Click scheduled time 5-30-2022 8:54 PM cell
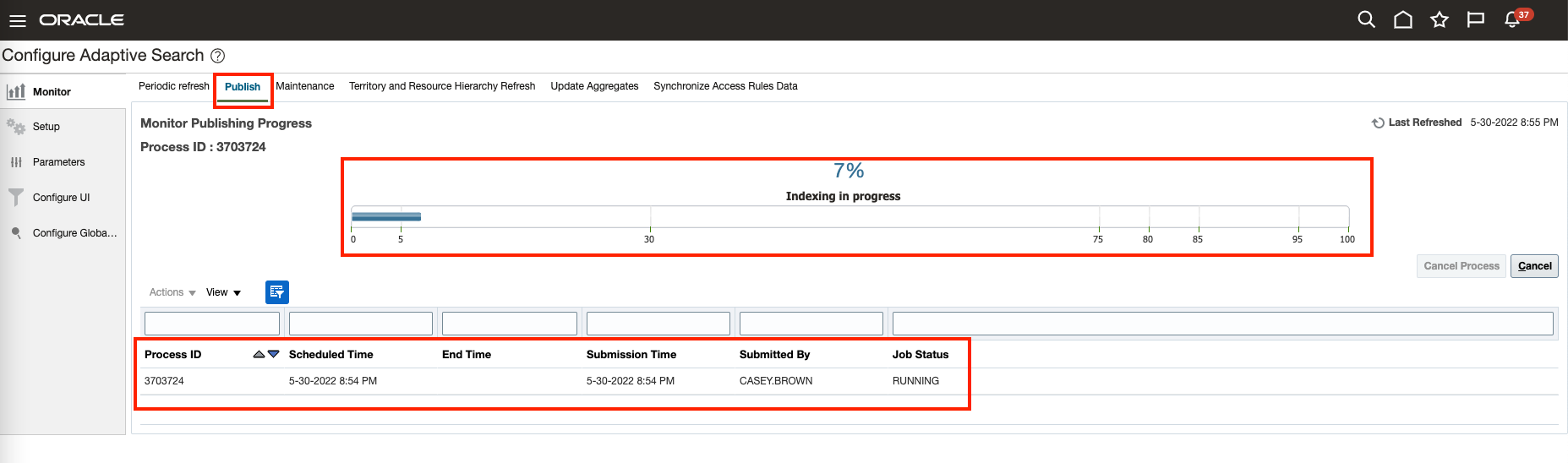The width and height of the screenshot is (1568, 463). click(x=333, y=381)
